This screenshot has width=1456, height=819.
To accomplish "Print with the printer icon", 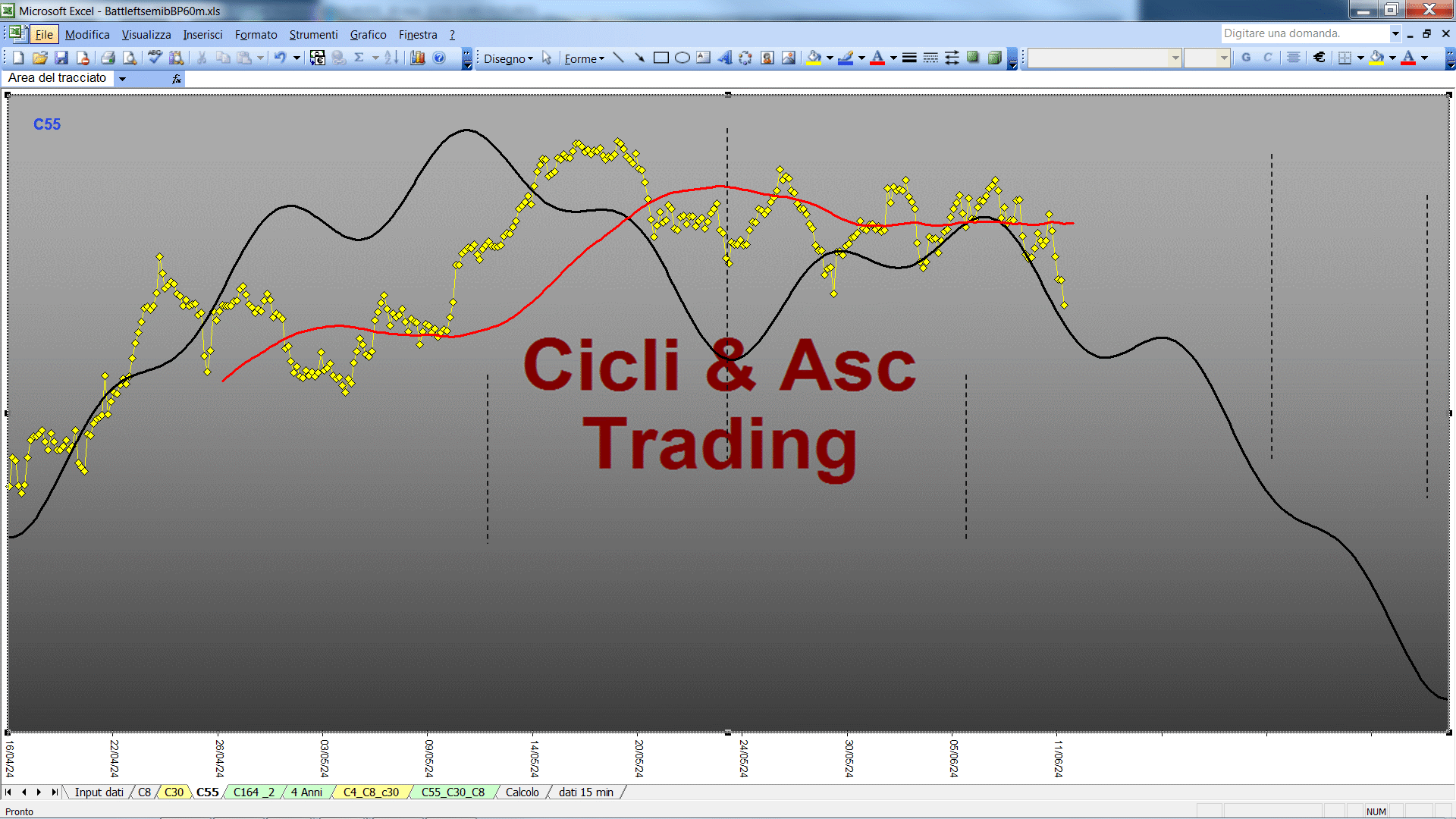I will pos(108,58).
